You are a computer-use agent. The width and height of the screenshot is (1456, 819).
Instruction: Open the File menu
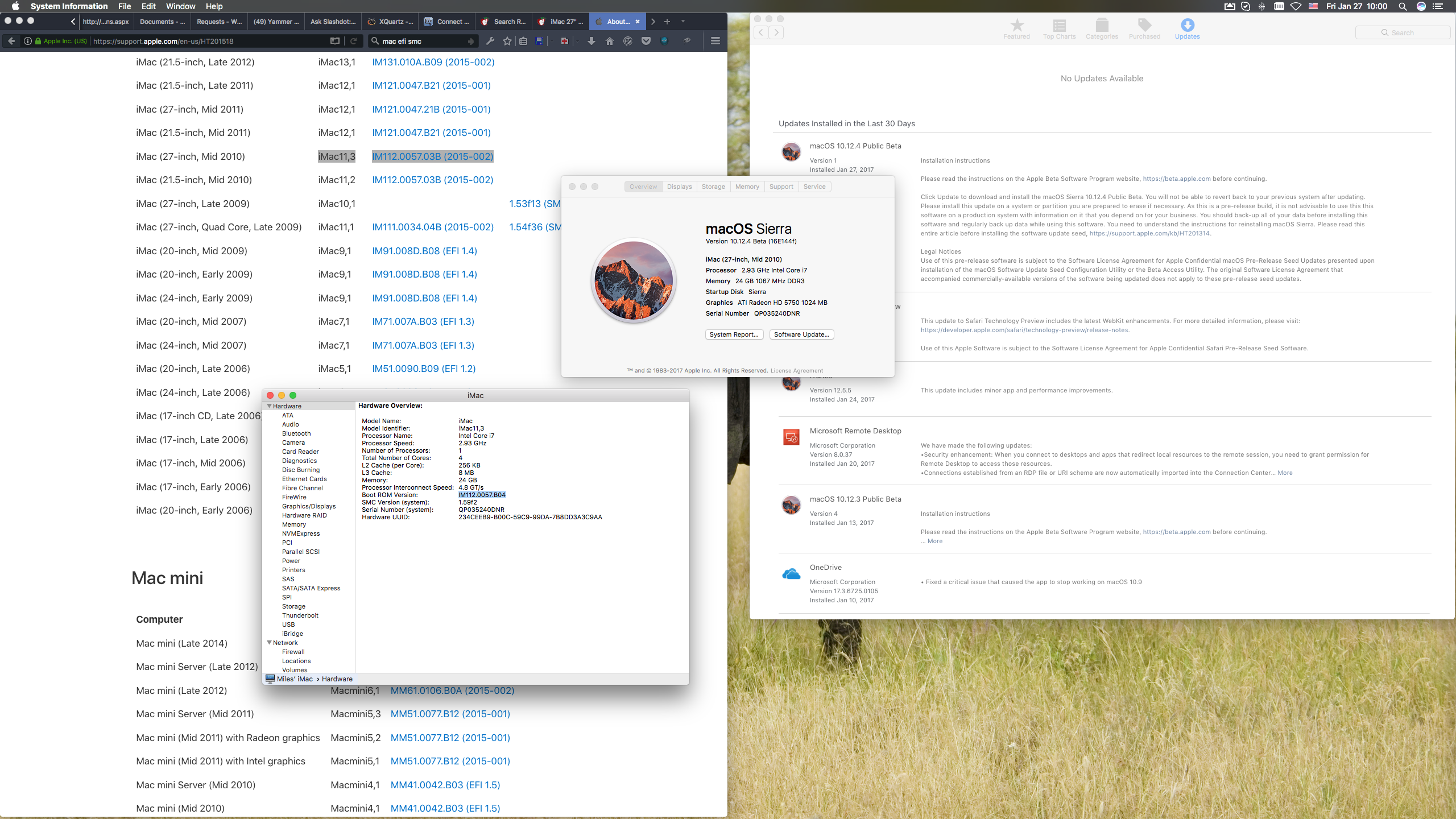coord(125,6)
